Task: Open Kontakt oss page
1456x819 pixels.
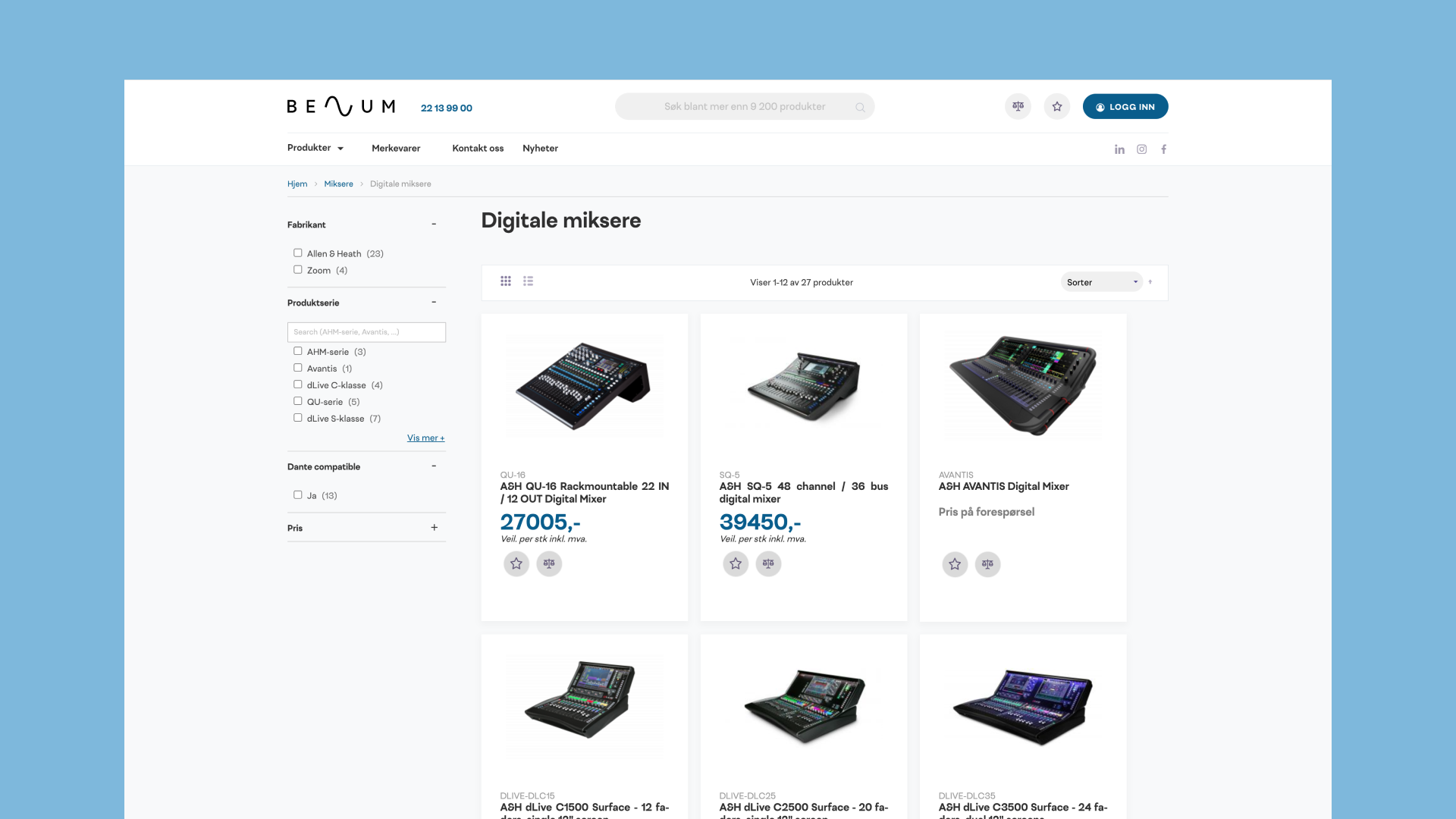Action: tap(478, 149)
